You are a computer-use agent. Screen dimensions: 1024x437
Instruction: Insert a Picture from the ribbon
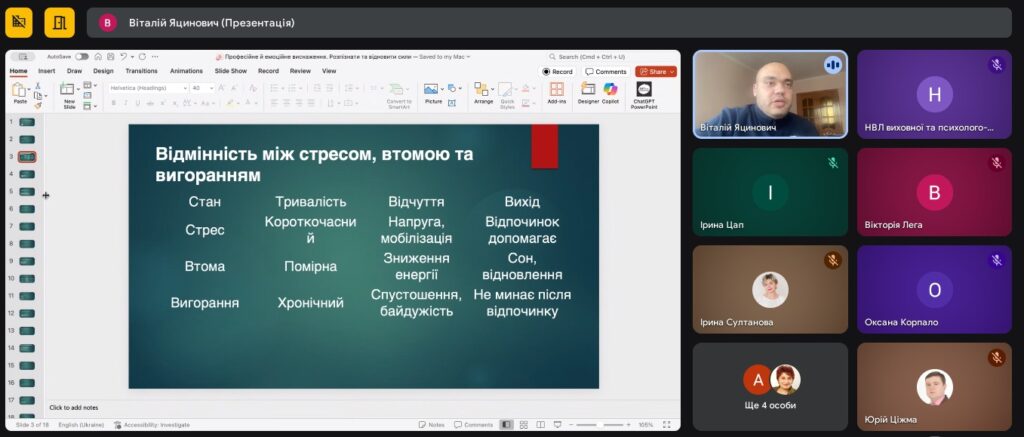tap(433, 90)
